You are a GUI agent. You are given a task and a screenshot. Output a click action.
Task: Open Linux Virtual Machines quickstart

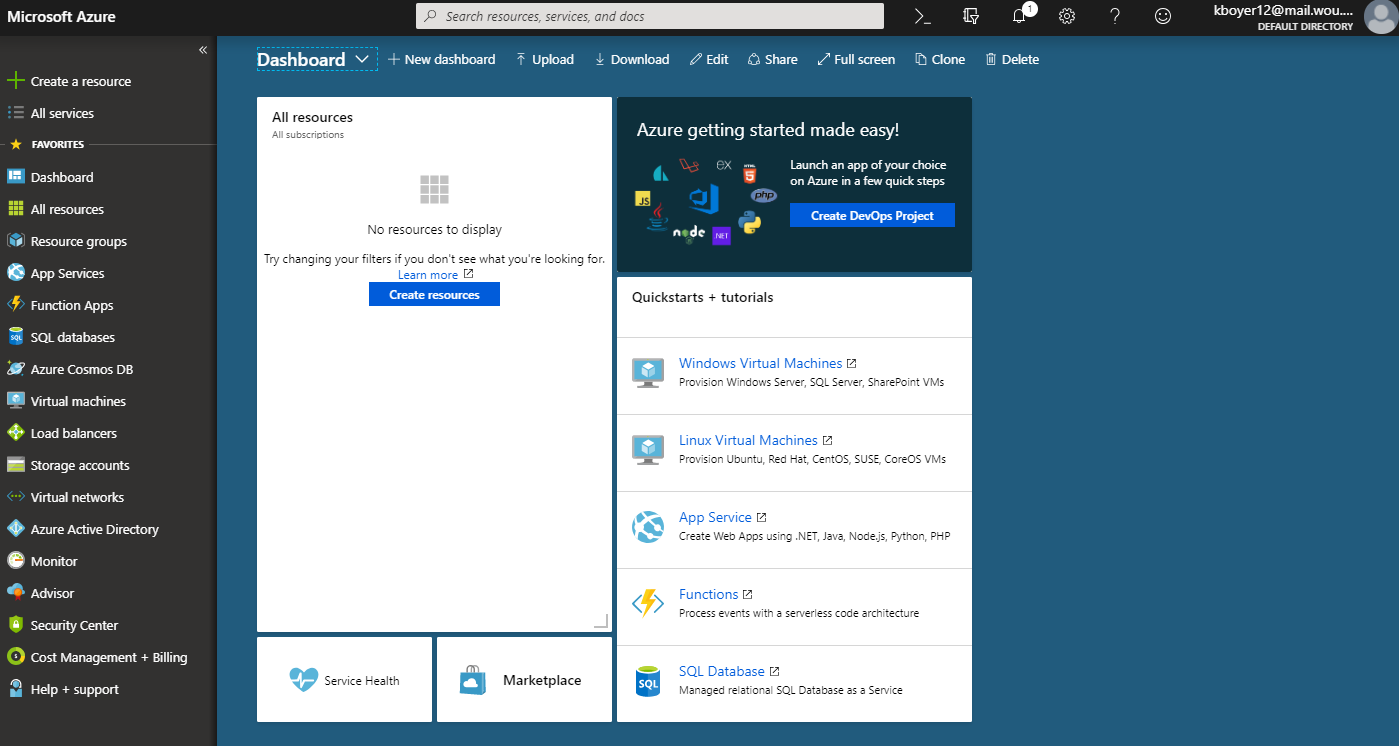click(x=748, y=440)
